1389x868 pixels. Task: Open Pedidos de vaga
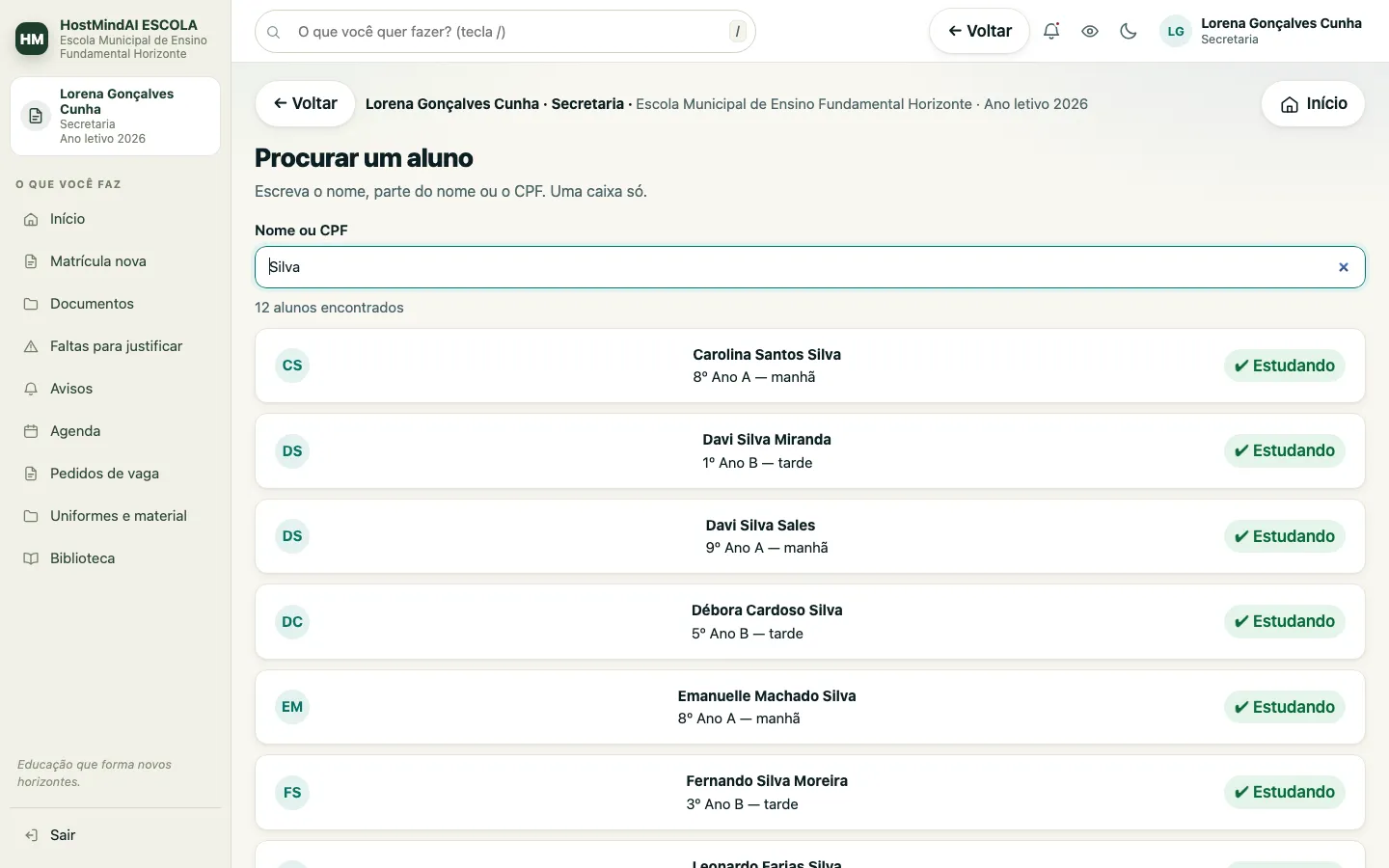pyautogui.click(x=116, y=474)
